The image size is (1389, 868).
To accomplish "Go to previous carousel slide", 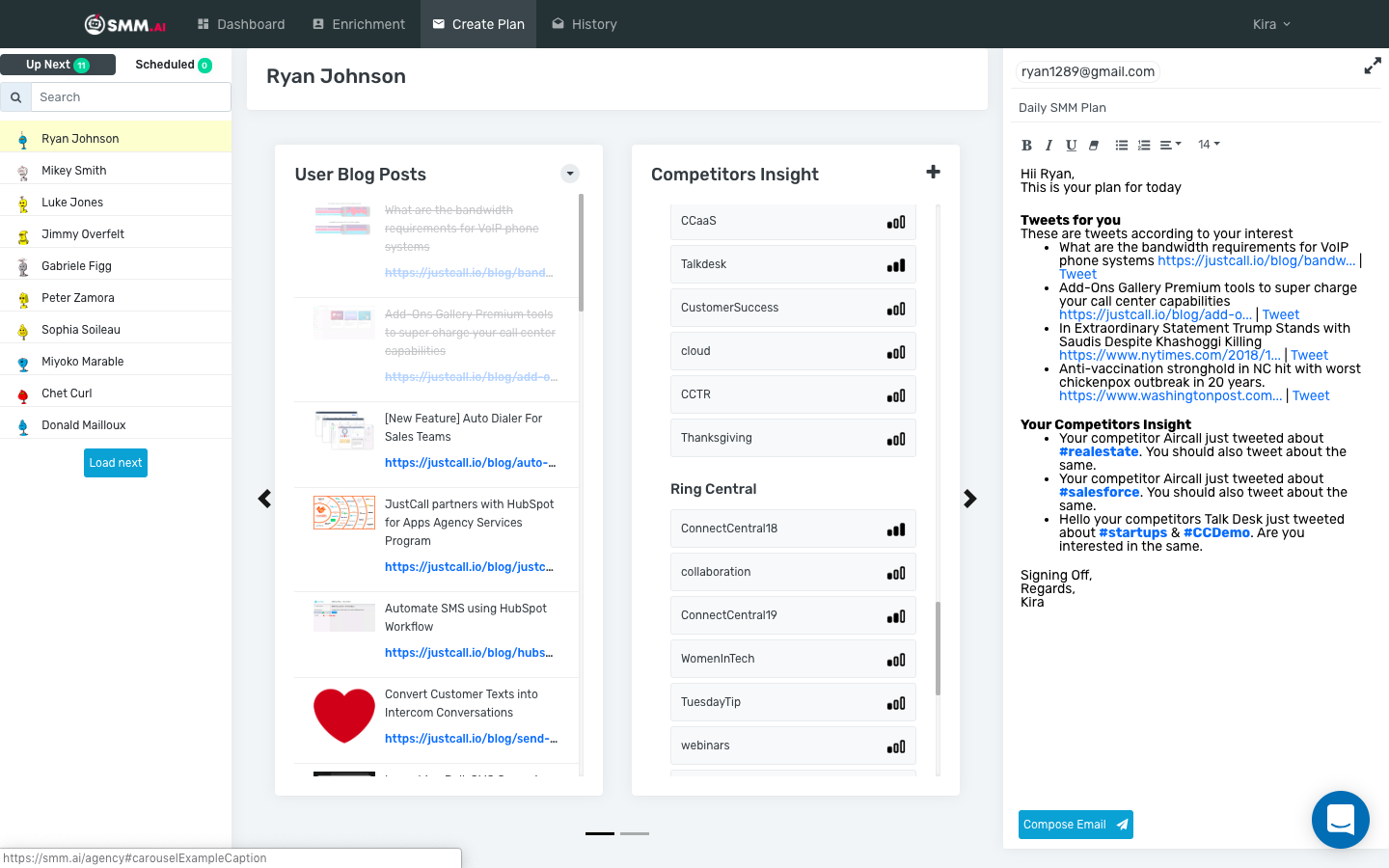I will (264, 499).
